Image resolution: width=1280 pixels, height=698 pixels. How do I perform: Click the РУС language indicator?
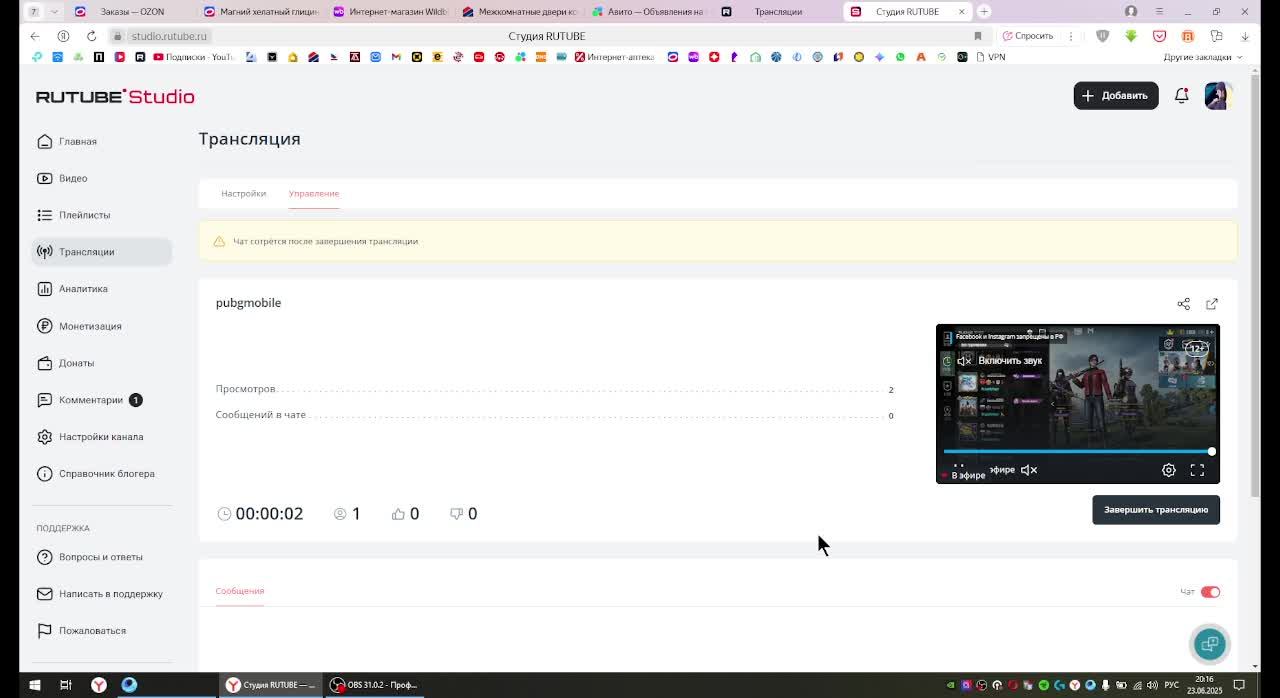1171,685
